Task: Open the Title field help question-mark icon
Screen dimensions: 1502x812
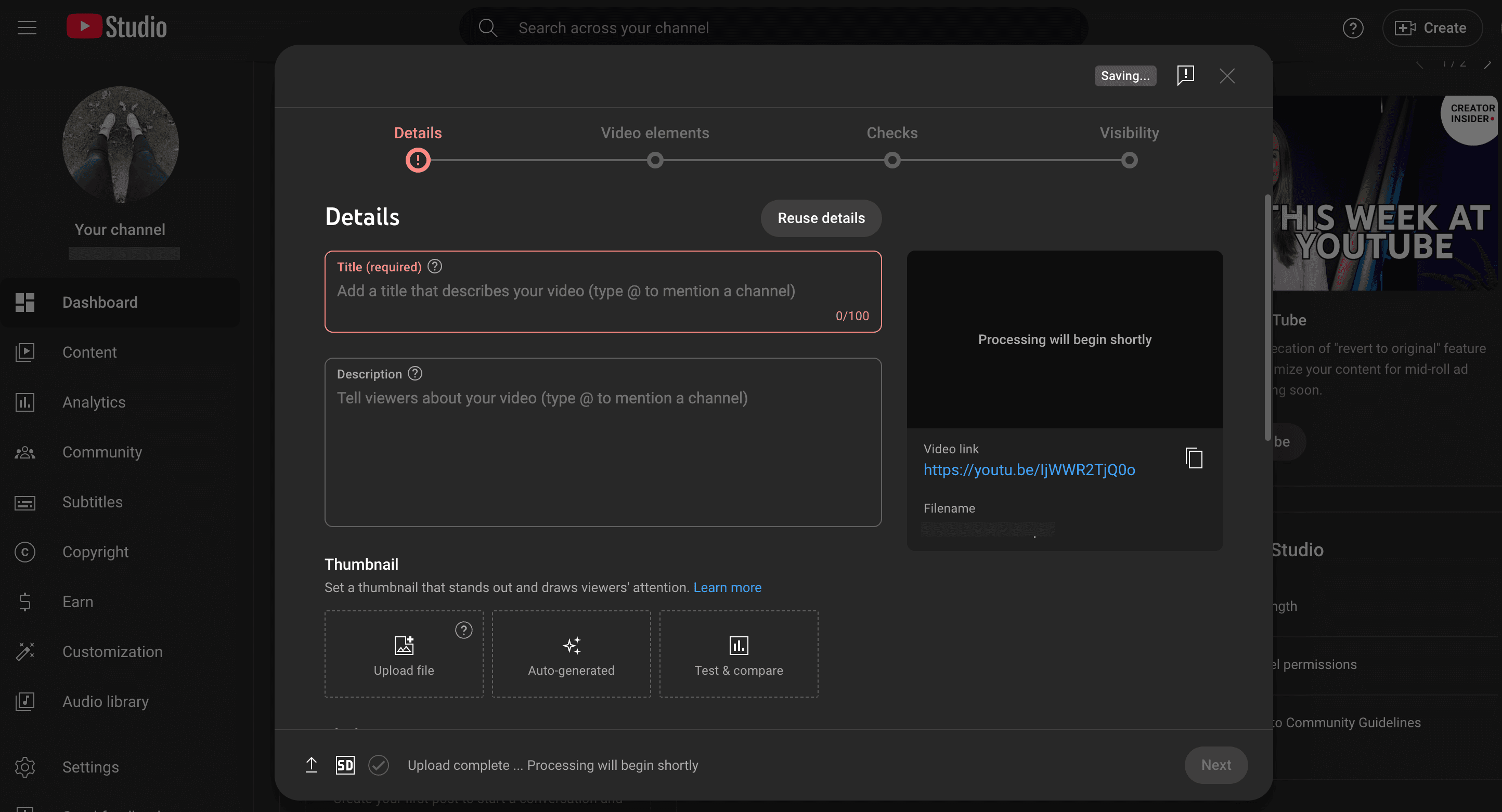Action: click(434, 266)
